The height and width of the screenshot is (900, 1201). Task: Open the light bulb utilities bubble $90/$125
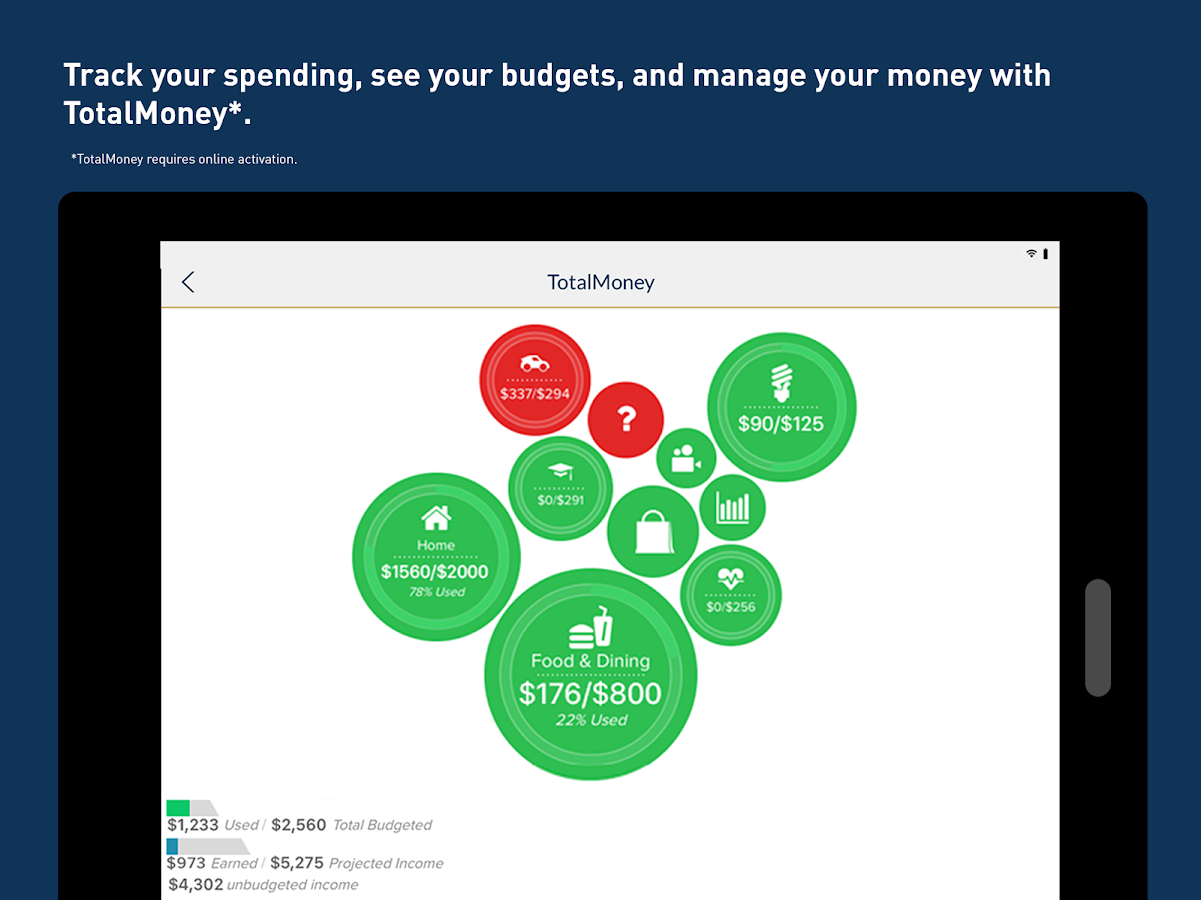[782, 407]
